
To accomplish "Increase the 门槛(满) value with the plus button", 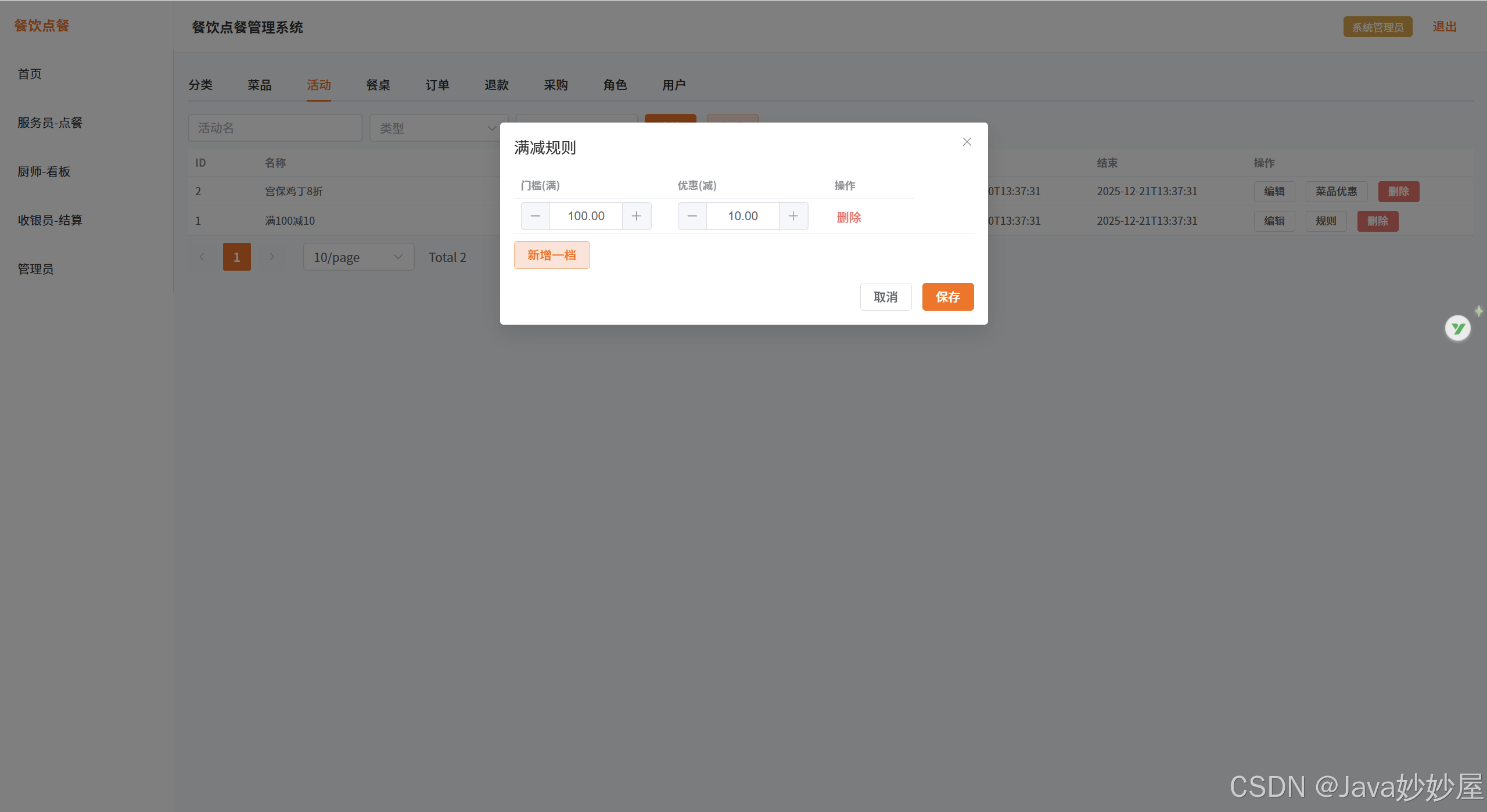I will tap(637, 216).
